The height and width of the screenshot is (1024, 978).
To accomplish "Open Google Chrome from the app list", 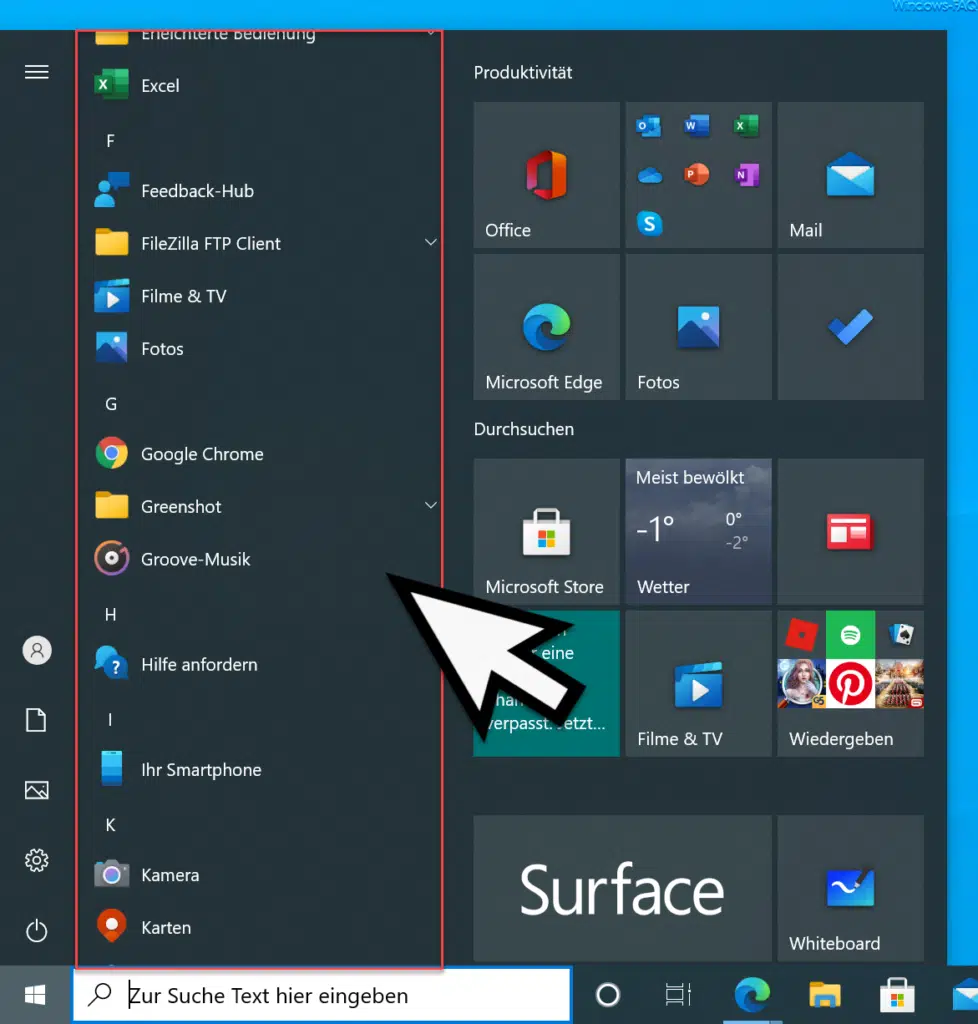I will pos(200,453).
